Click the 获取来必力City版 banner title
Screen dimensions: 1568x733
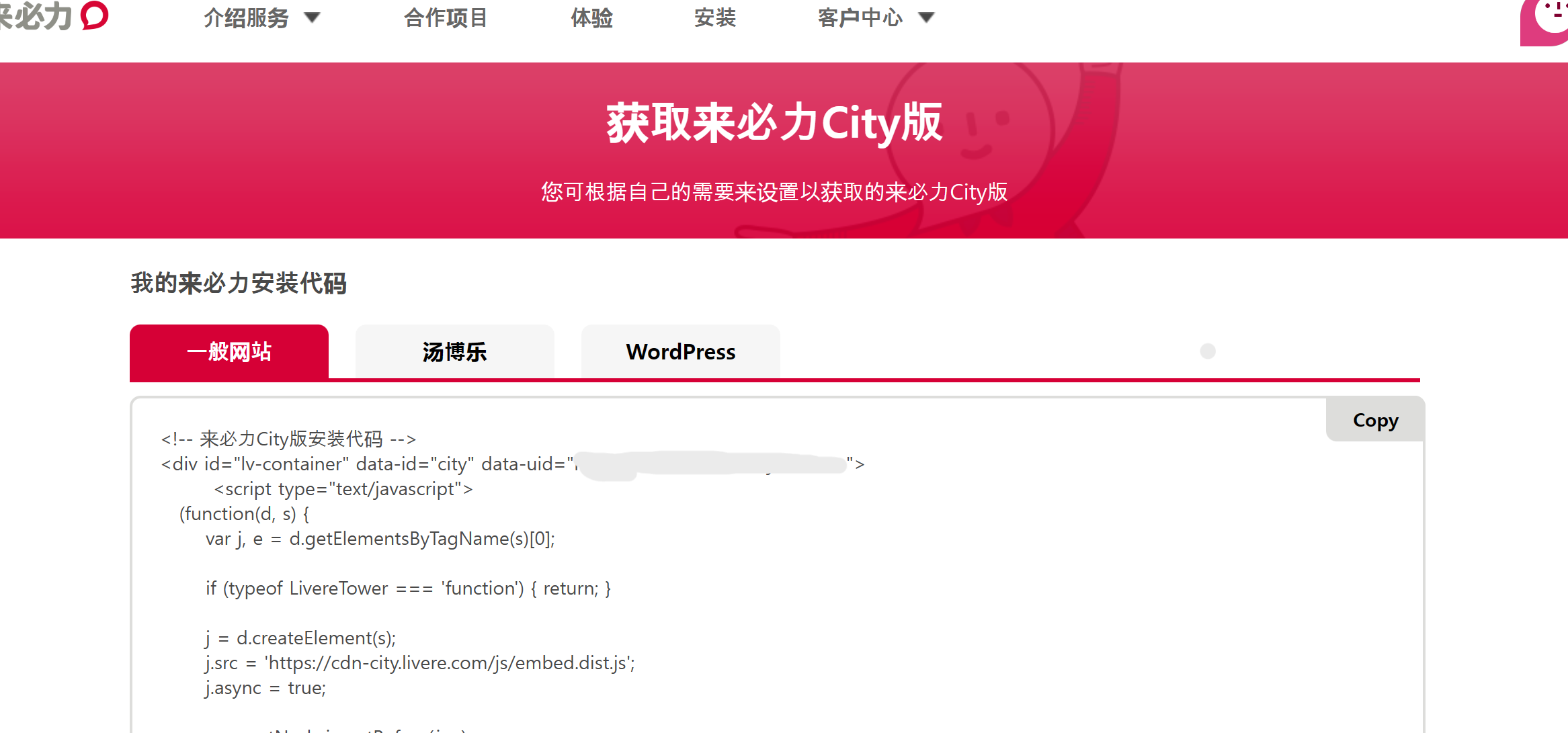click(x=774, y=124)
